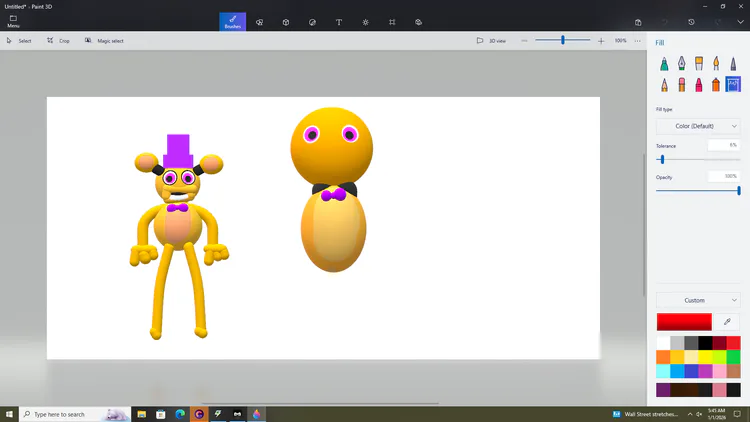Click the Paste icon

pos(638,22)
